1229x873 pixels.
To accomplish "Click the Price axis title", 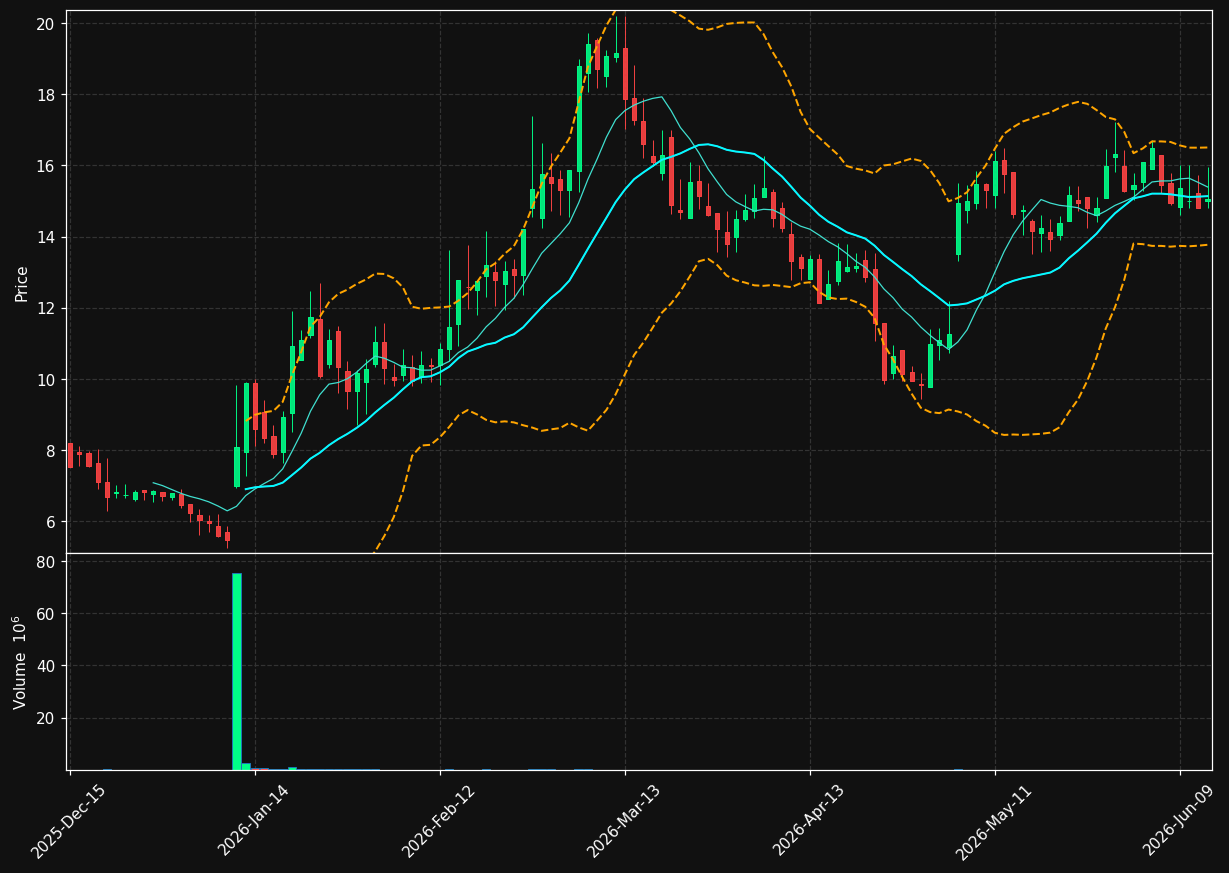I will point(22,283).
